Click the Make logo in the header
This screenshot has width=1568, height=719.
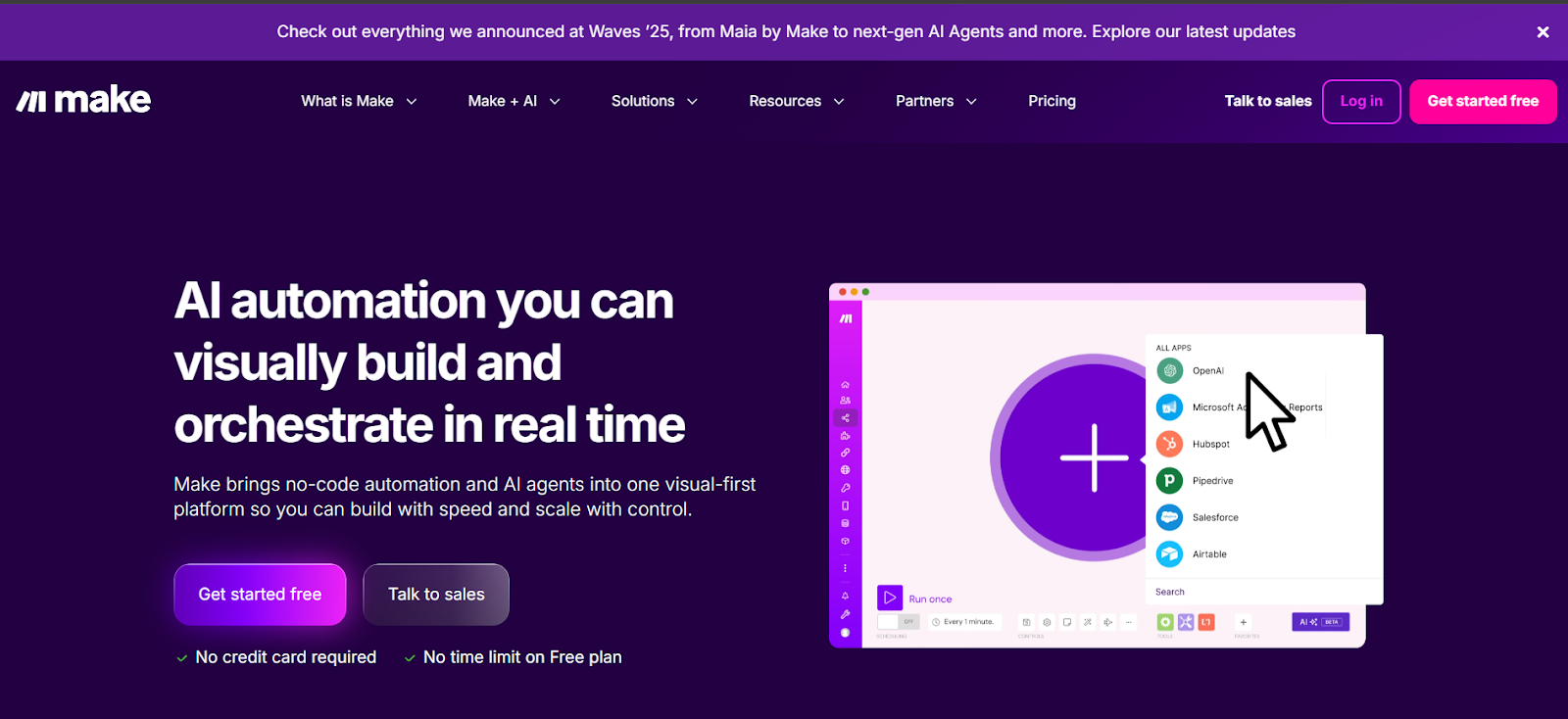coord(83,100)
